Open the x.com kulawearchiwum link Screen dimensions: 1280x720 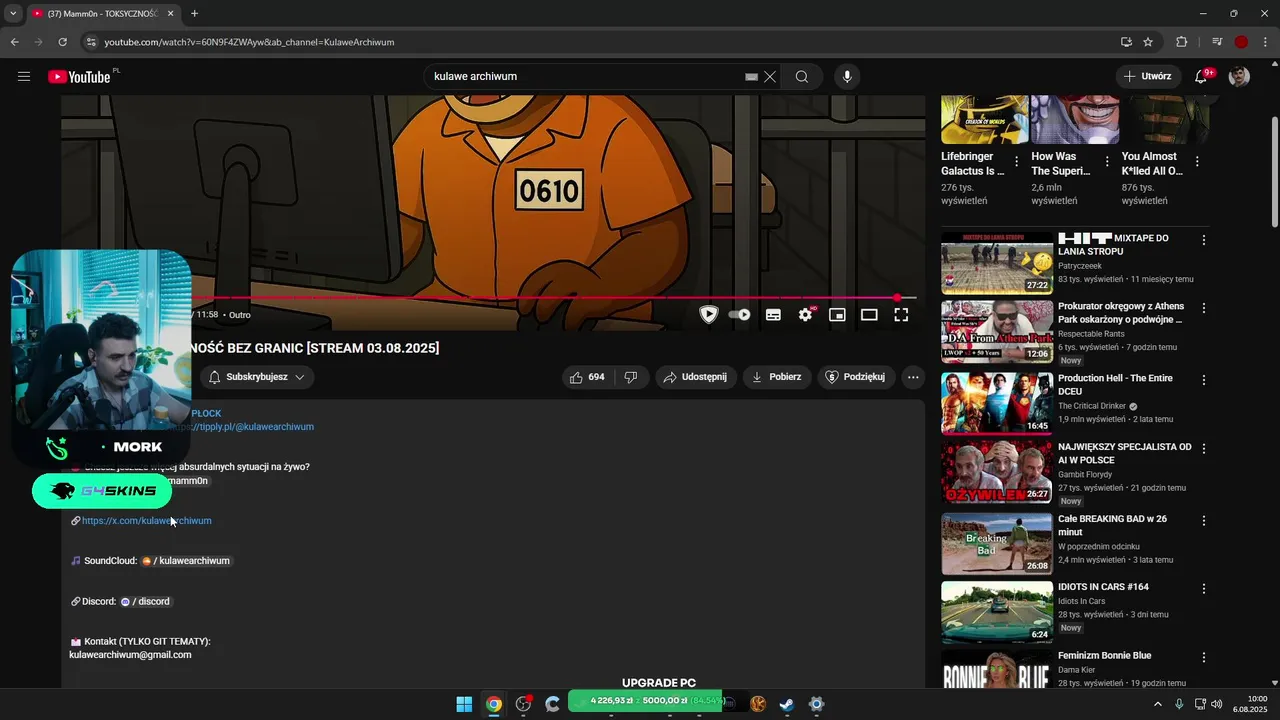(x=147, y=521)
